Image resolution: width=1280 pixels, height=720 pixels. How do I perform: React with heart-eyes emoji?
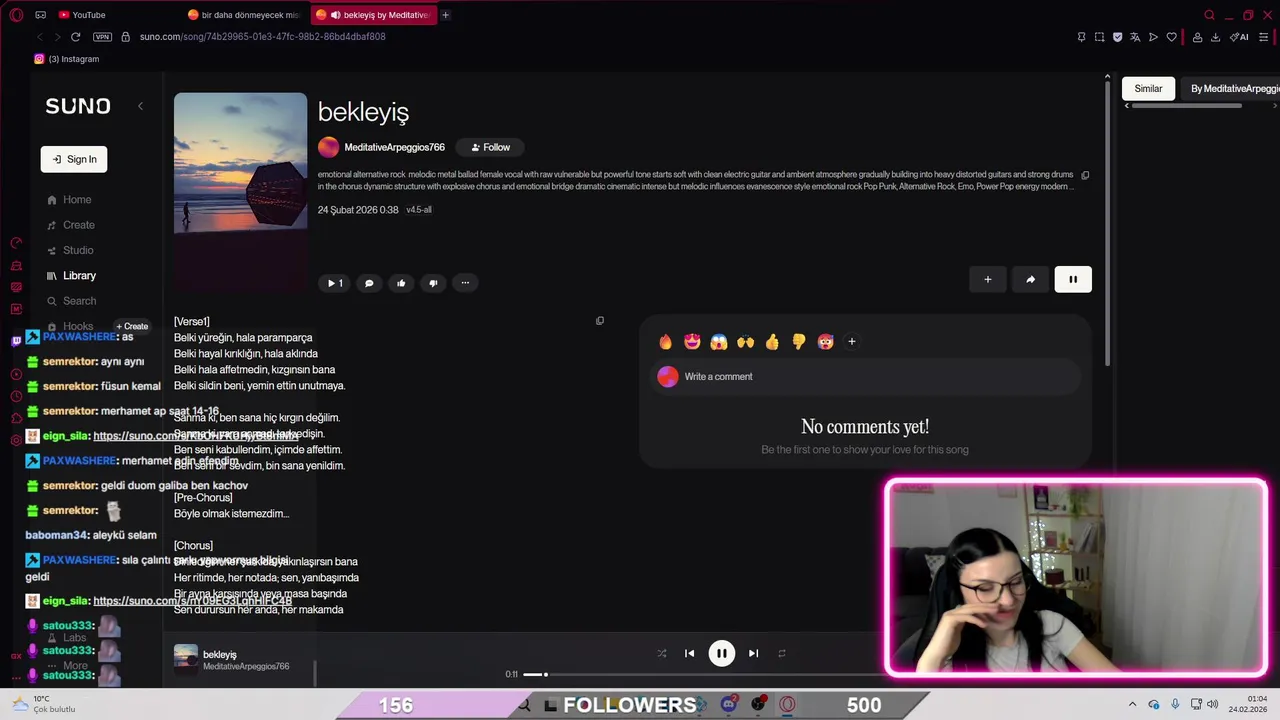pyautogui.click(x=692, y=342)
